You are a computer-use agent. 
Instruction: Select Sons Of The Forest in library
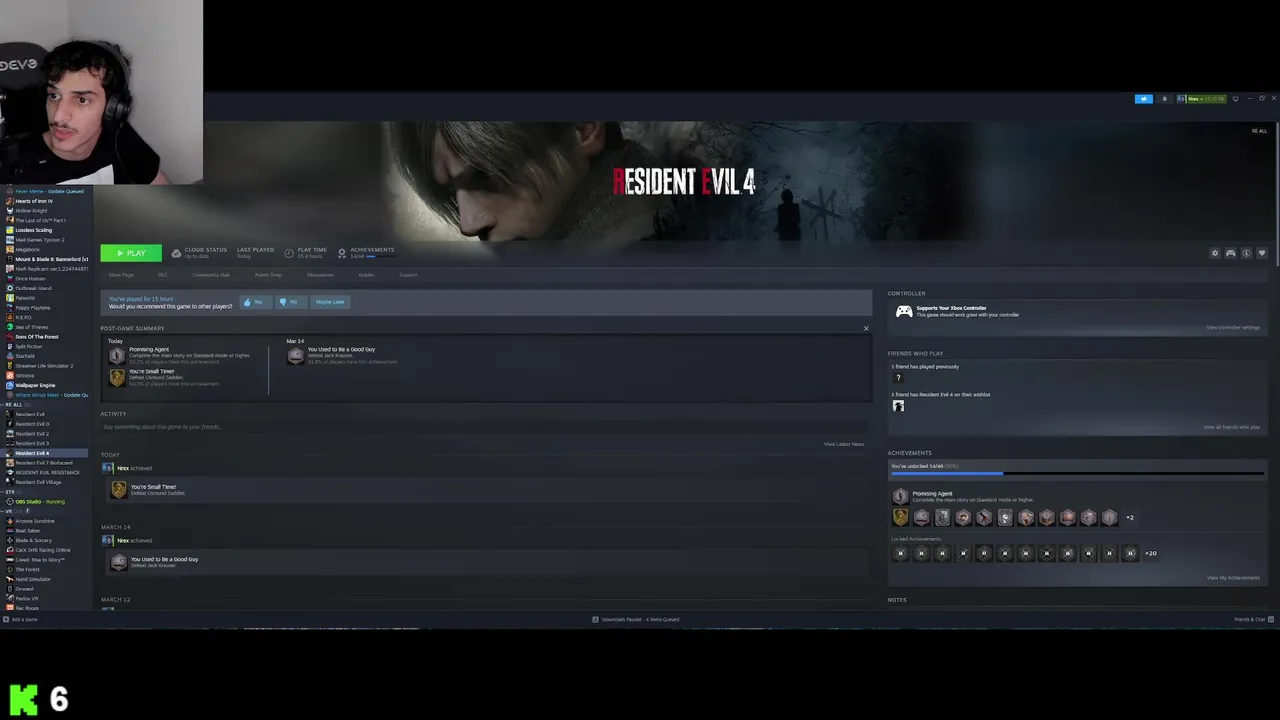(36, 337)
